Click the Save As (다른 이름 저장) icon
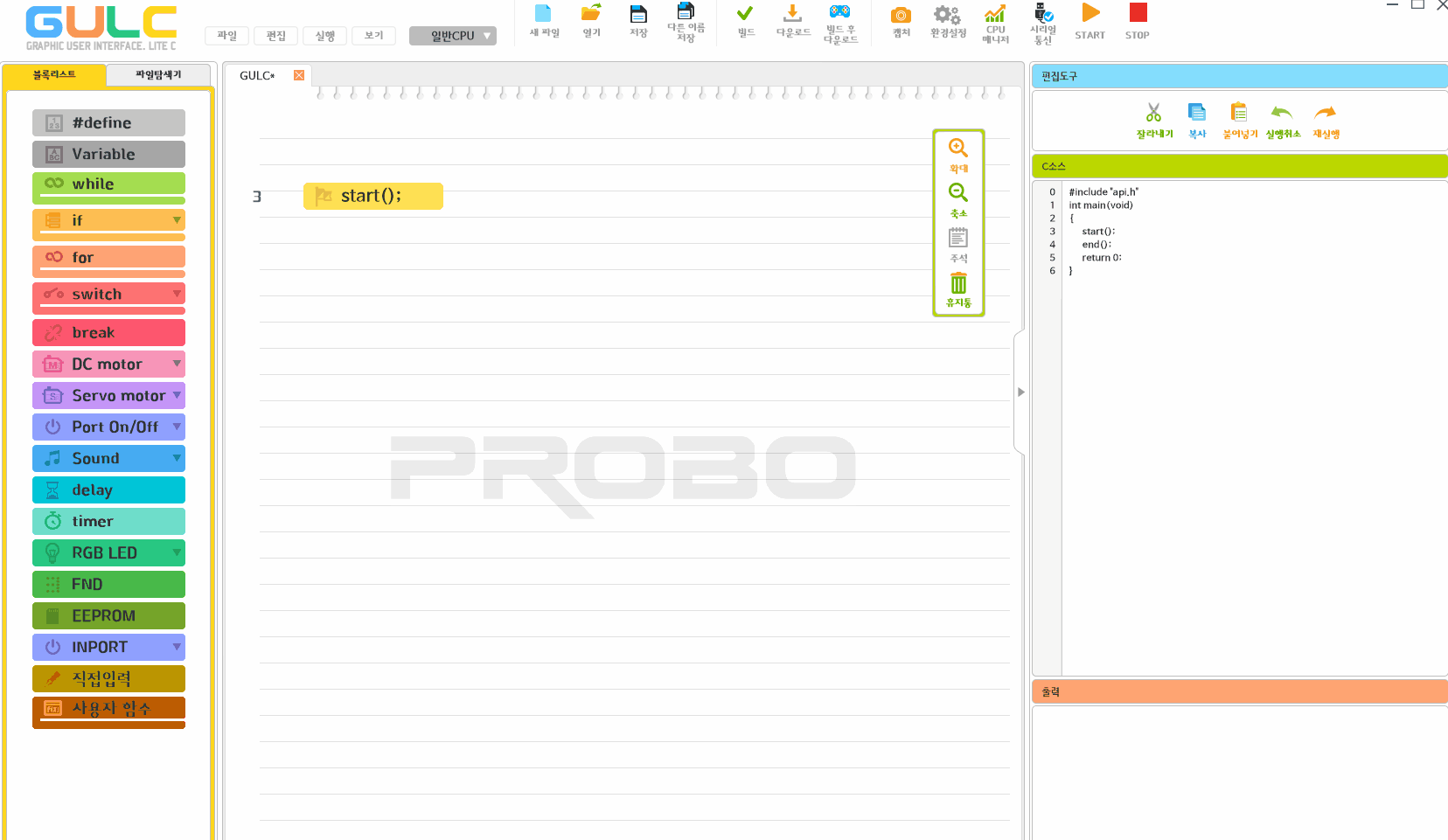The width and height of the screenshot is (1448, 840). pos(686,22)
